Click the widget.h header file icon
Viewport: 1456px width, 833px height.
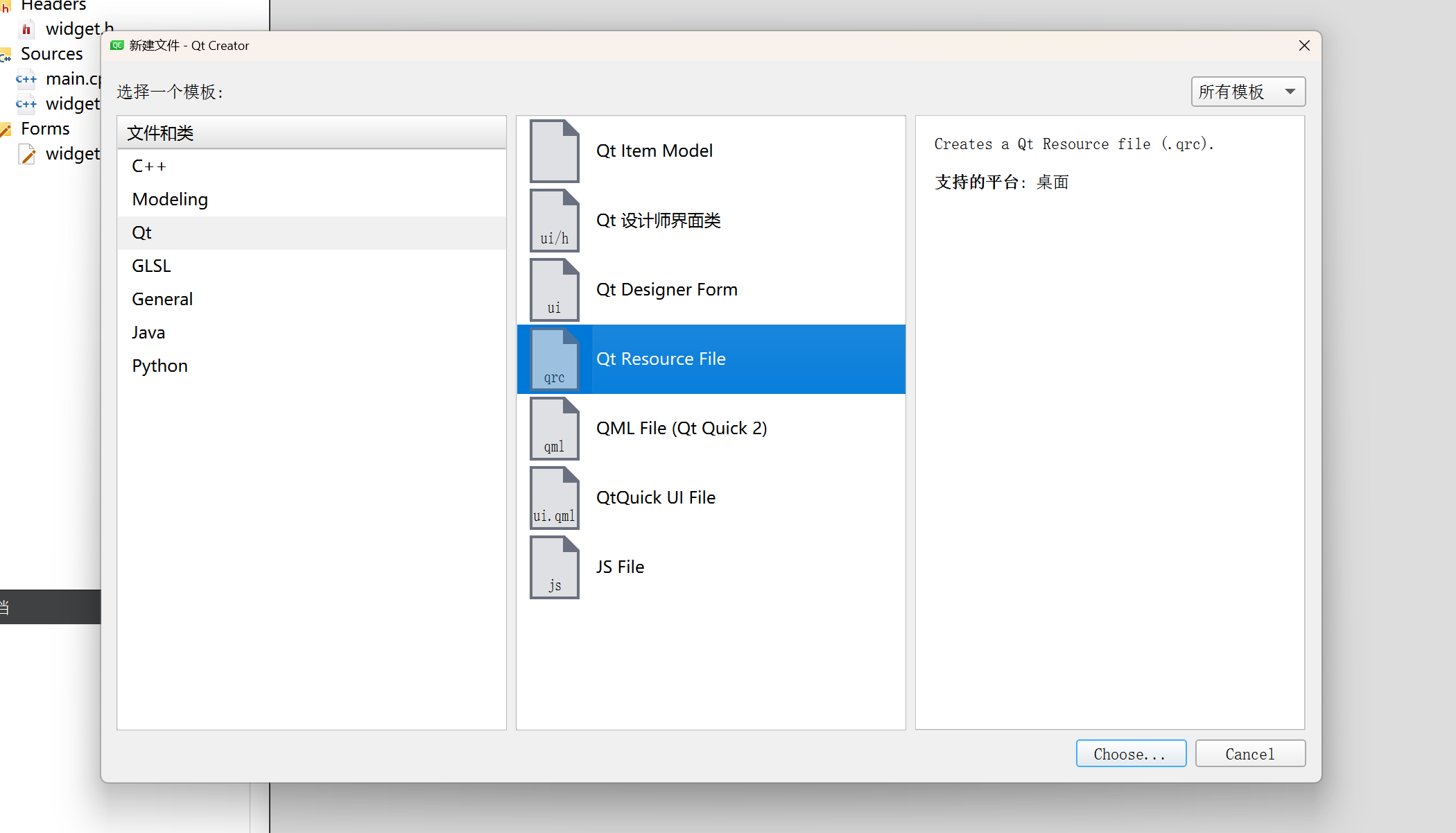(26, 29)
